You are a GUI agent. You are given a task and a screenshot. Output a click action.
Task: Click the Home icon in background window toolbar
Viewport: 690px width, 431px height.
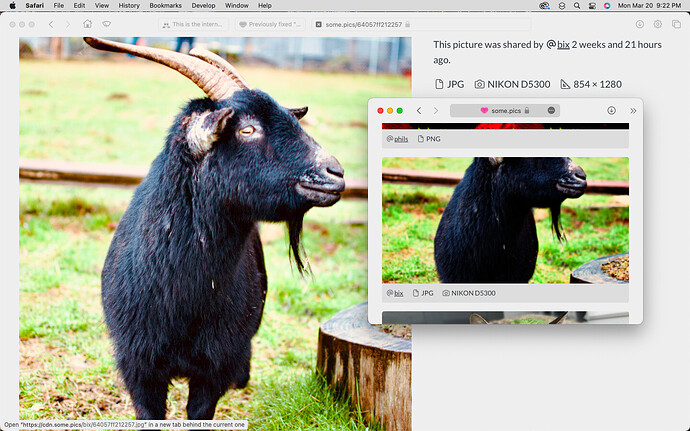click(x=88, y=24)
